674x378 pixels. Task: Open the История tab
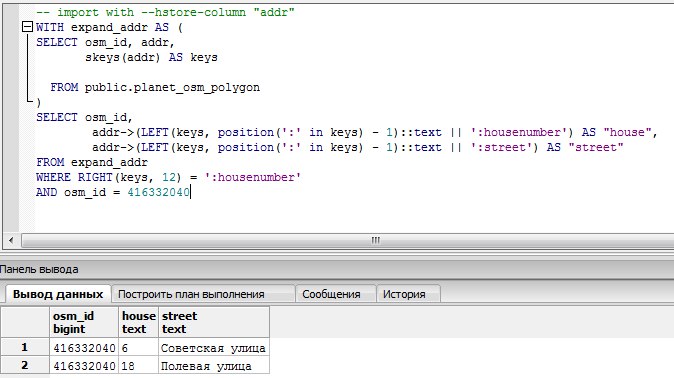[x=408, y=294]
